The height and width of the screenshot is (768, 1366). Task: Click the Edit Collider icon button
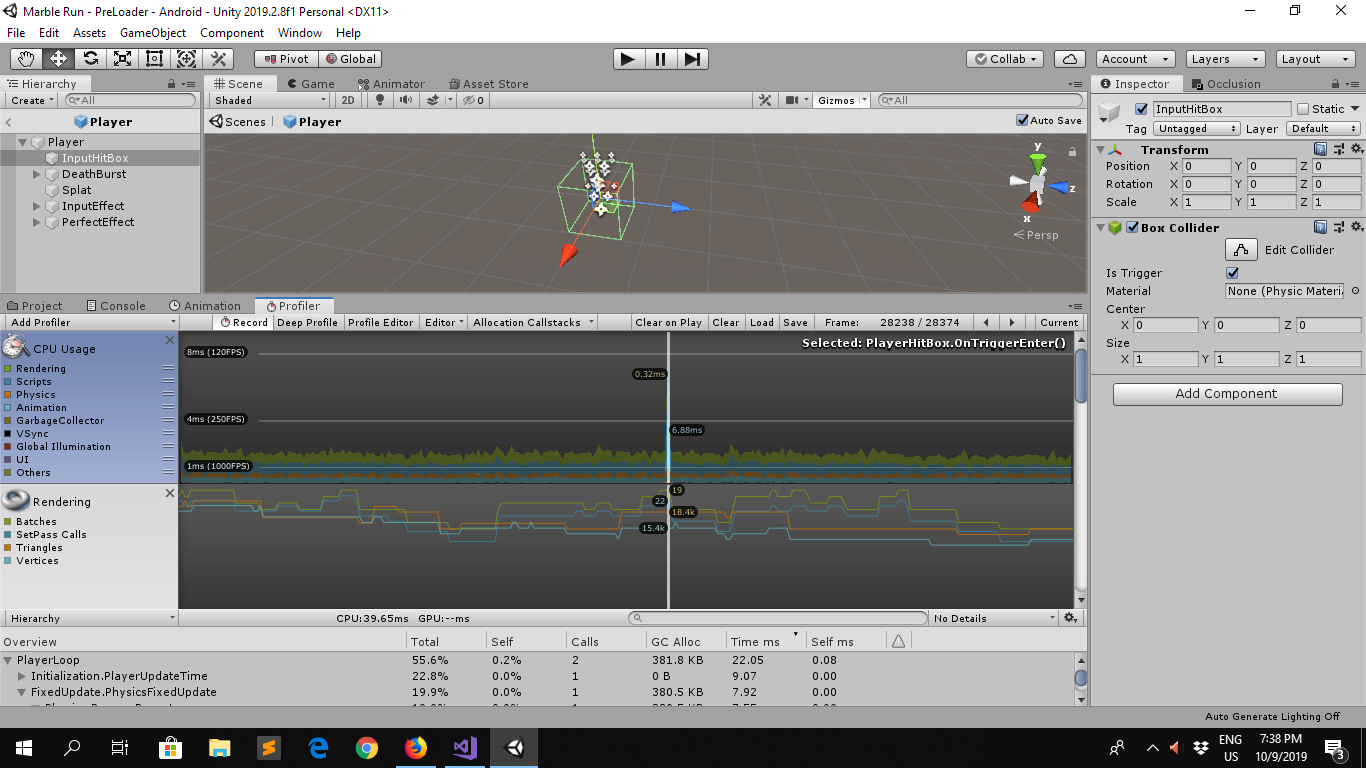(1241, 250)
